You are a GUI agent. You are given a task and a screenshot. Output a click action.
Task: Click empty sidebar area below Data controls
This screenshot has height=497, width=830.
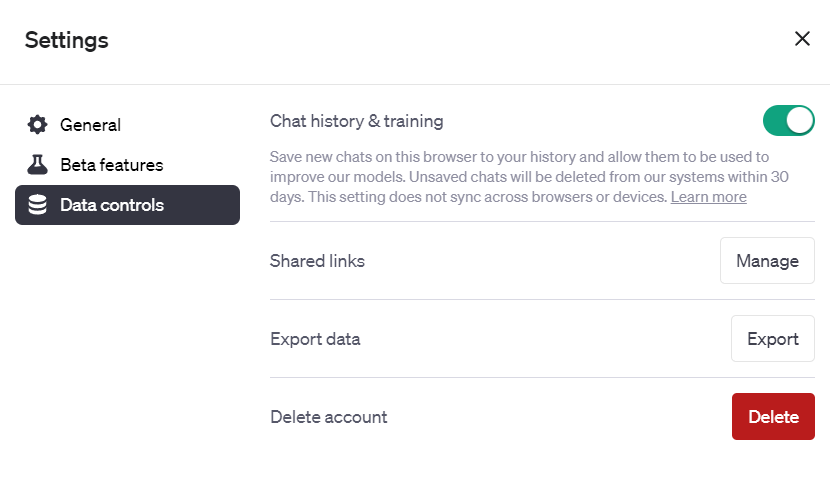point(127,340)
